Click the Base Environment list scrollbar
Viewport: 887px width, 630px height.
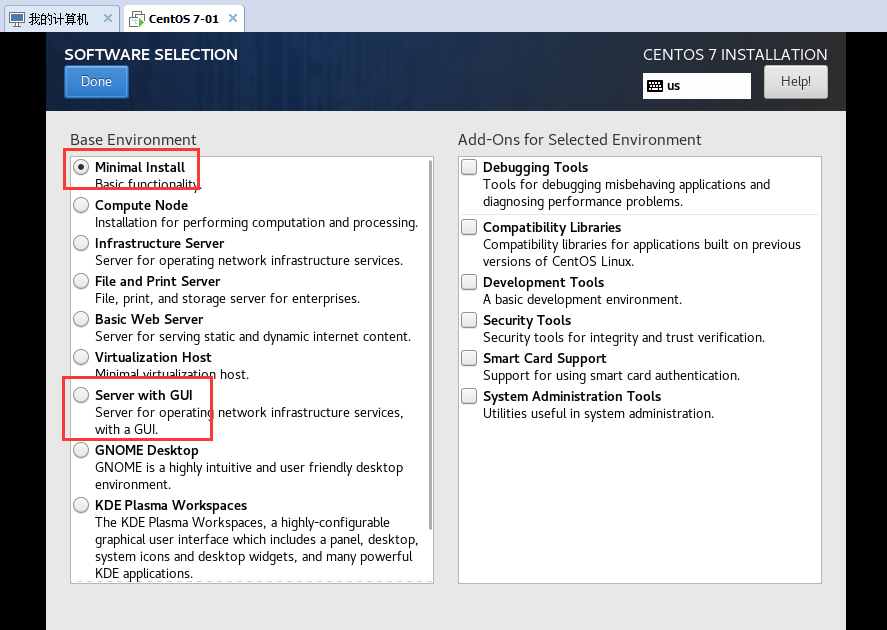tap(430, 345)
